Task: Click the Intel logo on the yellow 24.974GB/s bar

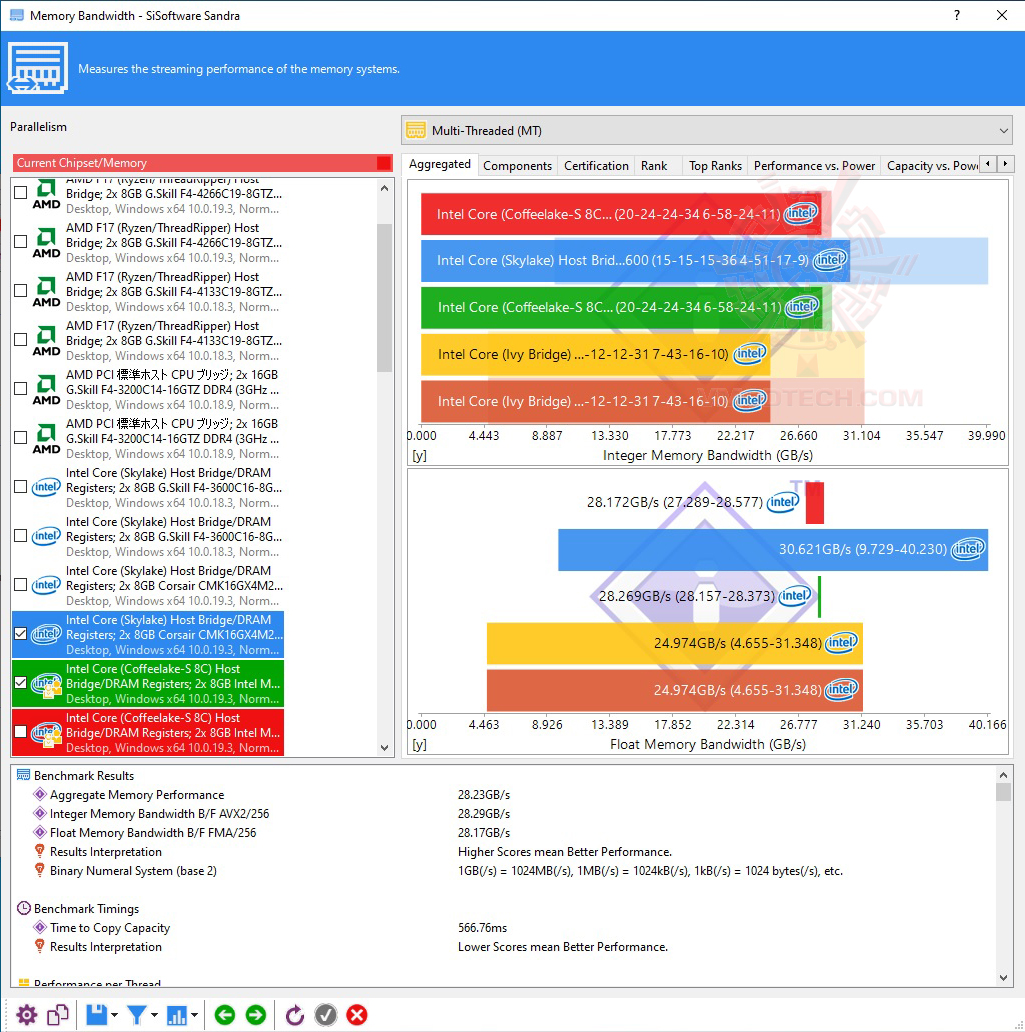Action: 841,642
